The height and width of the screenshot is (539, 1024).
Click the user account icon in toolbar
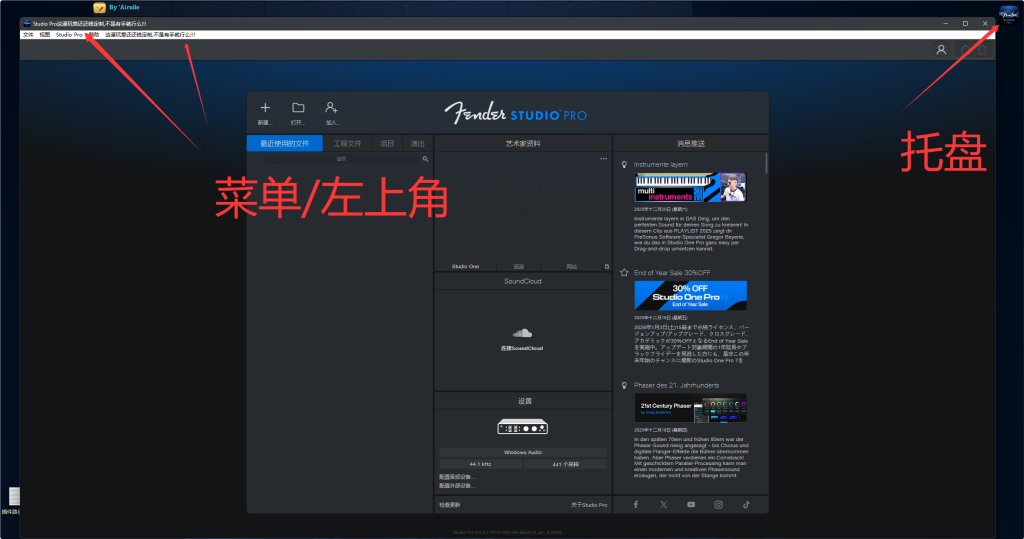point(941,50)
